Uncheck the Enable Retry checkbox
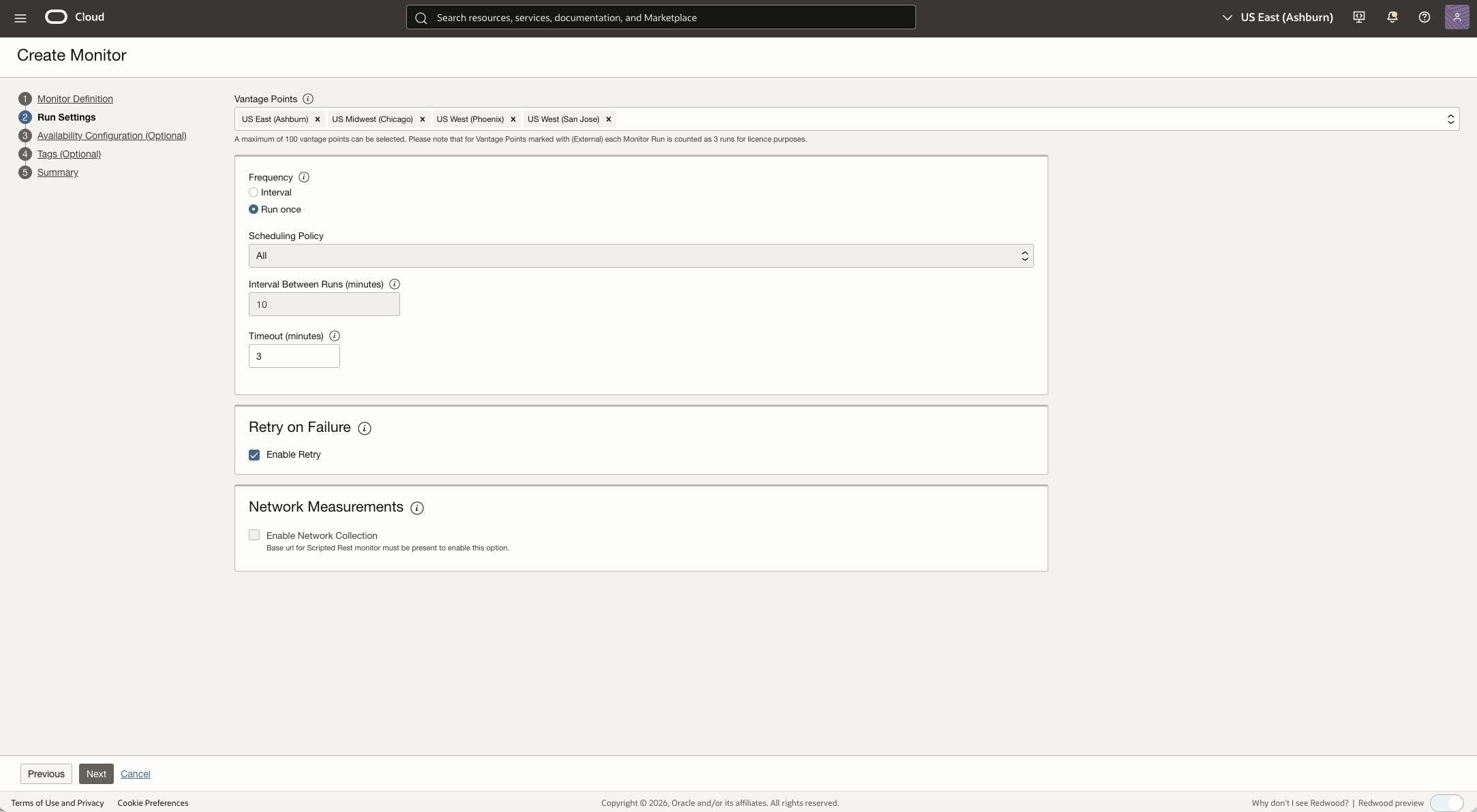The image size is (1477, 812). (x=254, y=455)
